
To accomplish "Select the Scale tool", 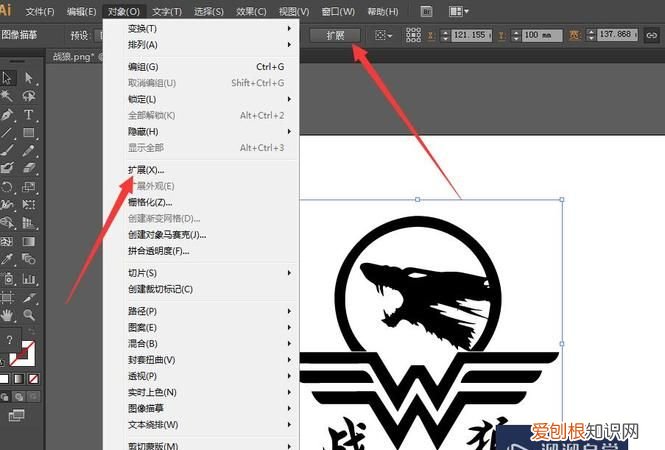I will tap(29, 187).
